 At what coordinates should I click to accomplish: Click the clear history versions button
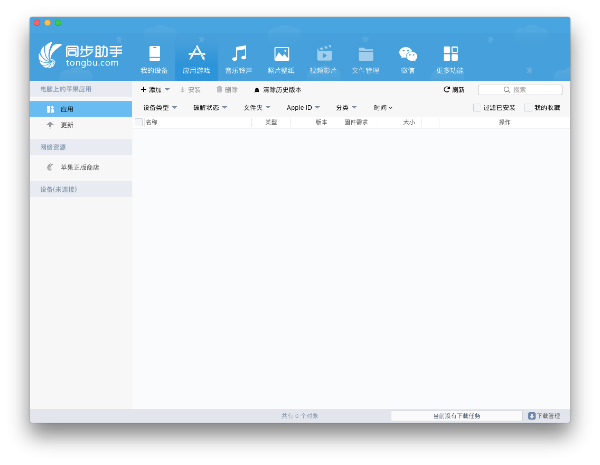point(278,90)
